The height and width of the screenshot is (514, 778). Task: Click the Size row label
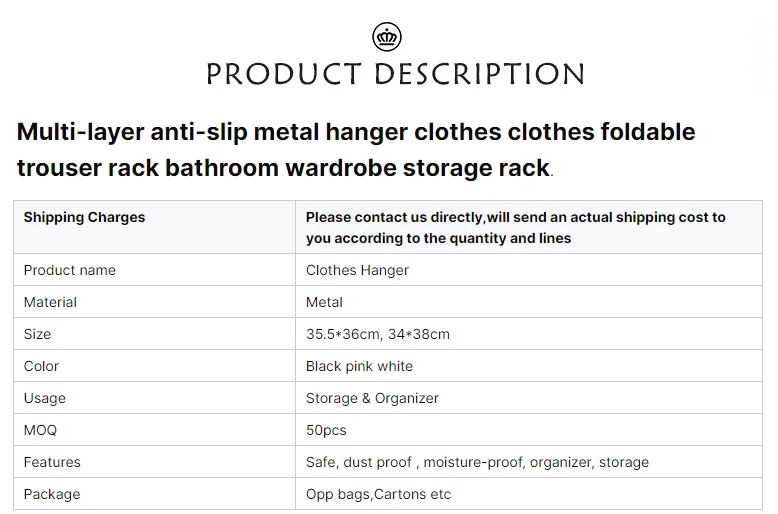click(x=37, y=334)
